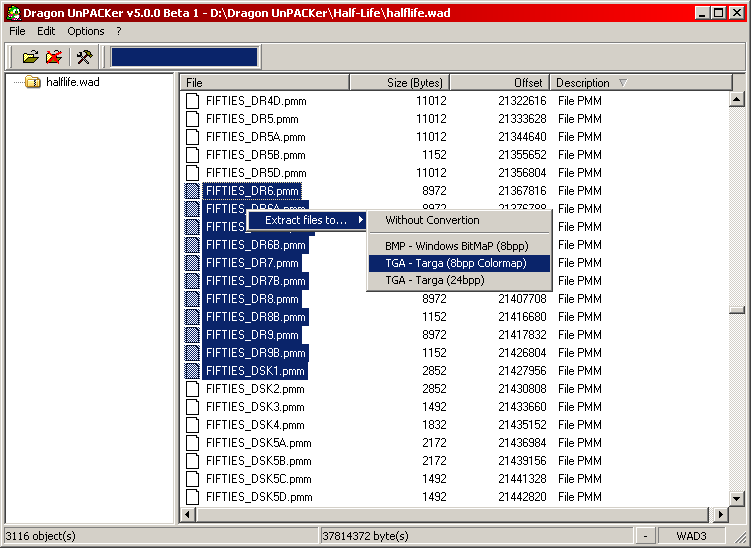
Task: Choose Without Convertion extract option
Action: 459,220
